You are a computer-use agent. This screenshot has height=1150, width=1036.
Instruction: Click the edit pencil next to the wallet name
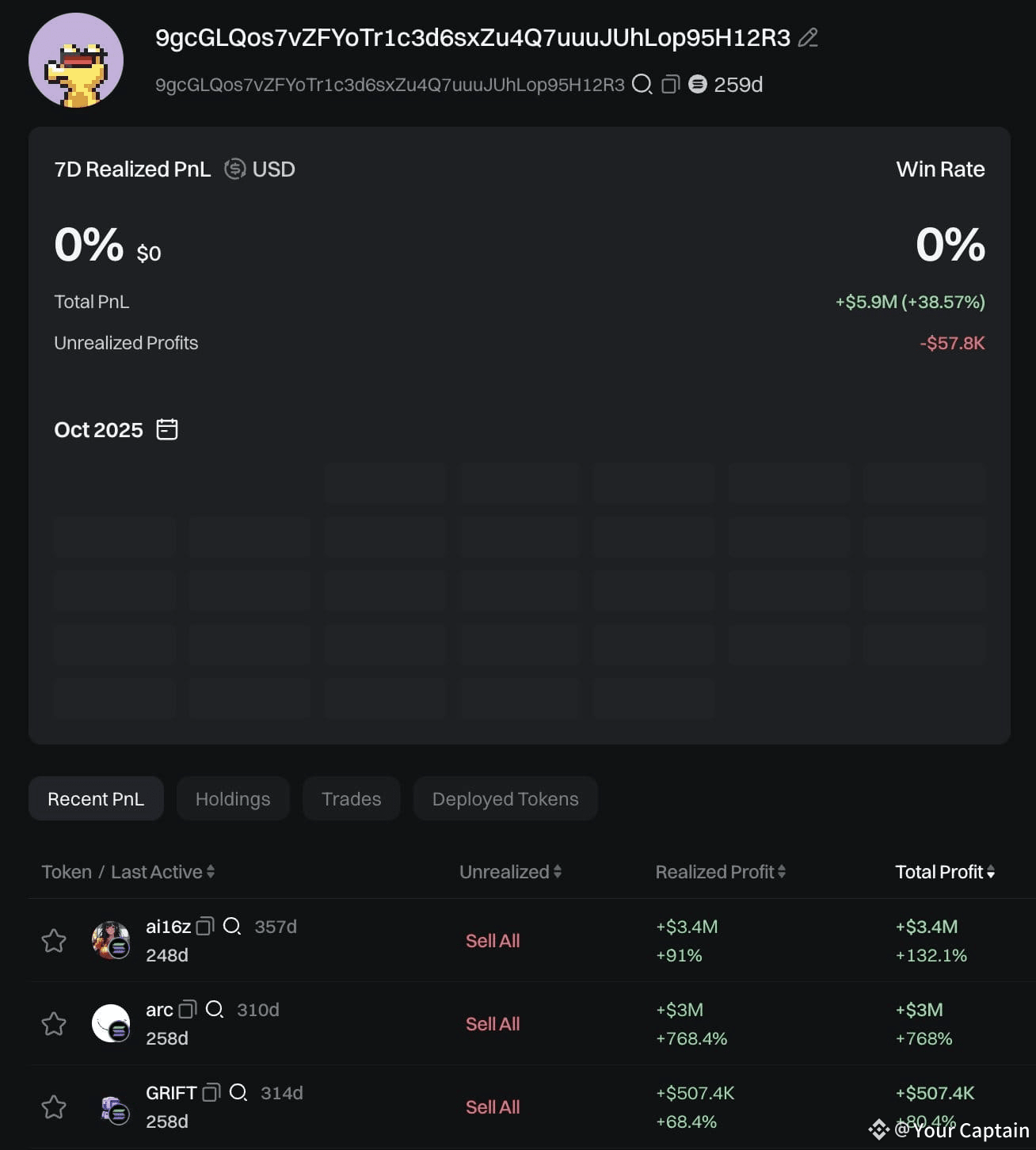[809, 37]
